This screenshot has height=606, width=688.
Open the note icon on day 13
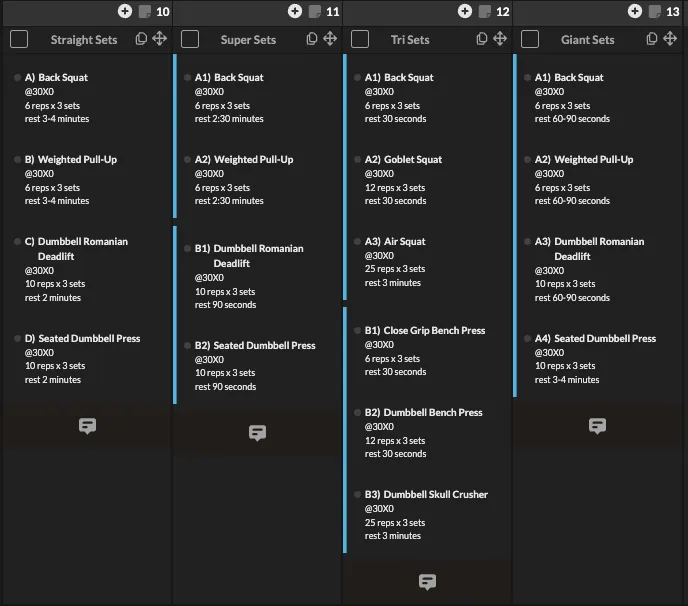655,12
